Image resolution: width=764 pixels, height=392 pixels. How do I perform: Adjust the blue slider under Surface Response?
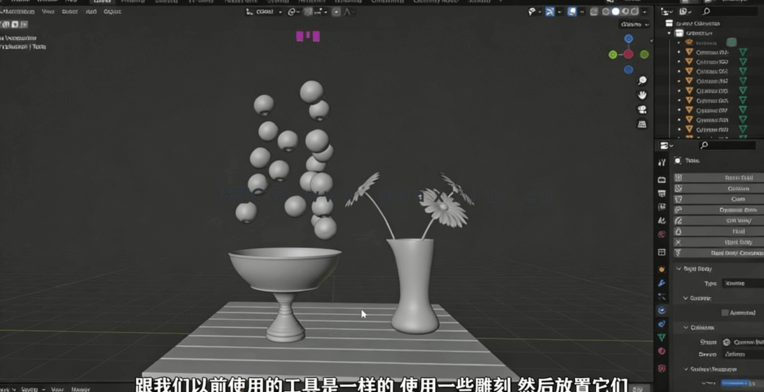tap(743, 384)
